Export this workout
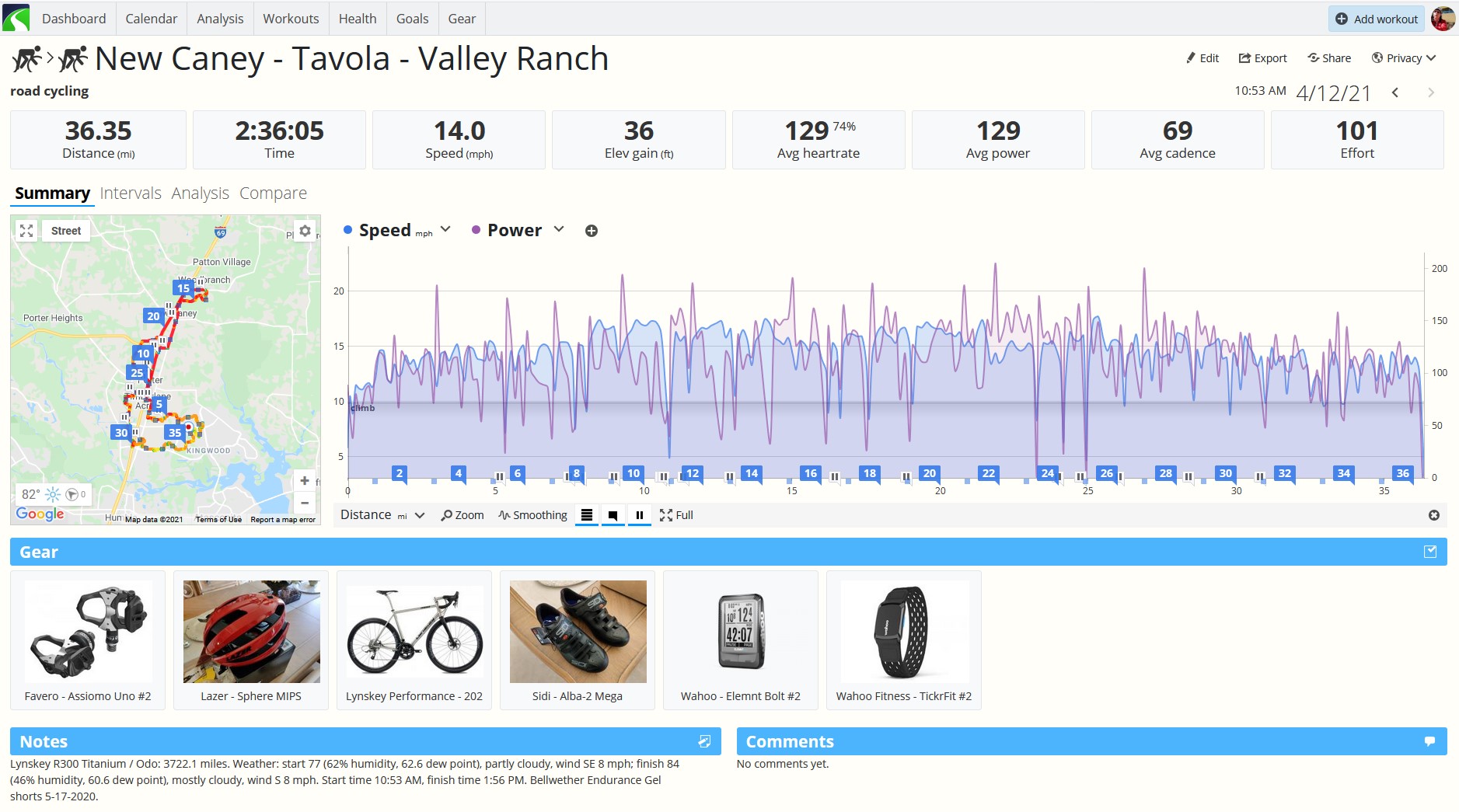 tap(1263, 58)
